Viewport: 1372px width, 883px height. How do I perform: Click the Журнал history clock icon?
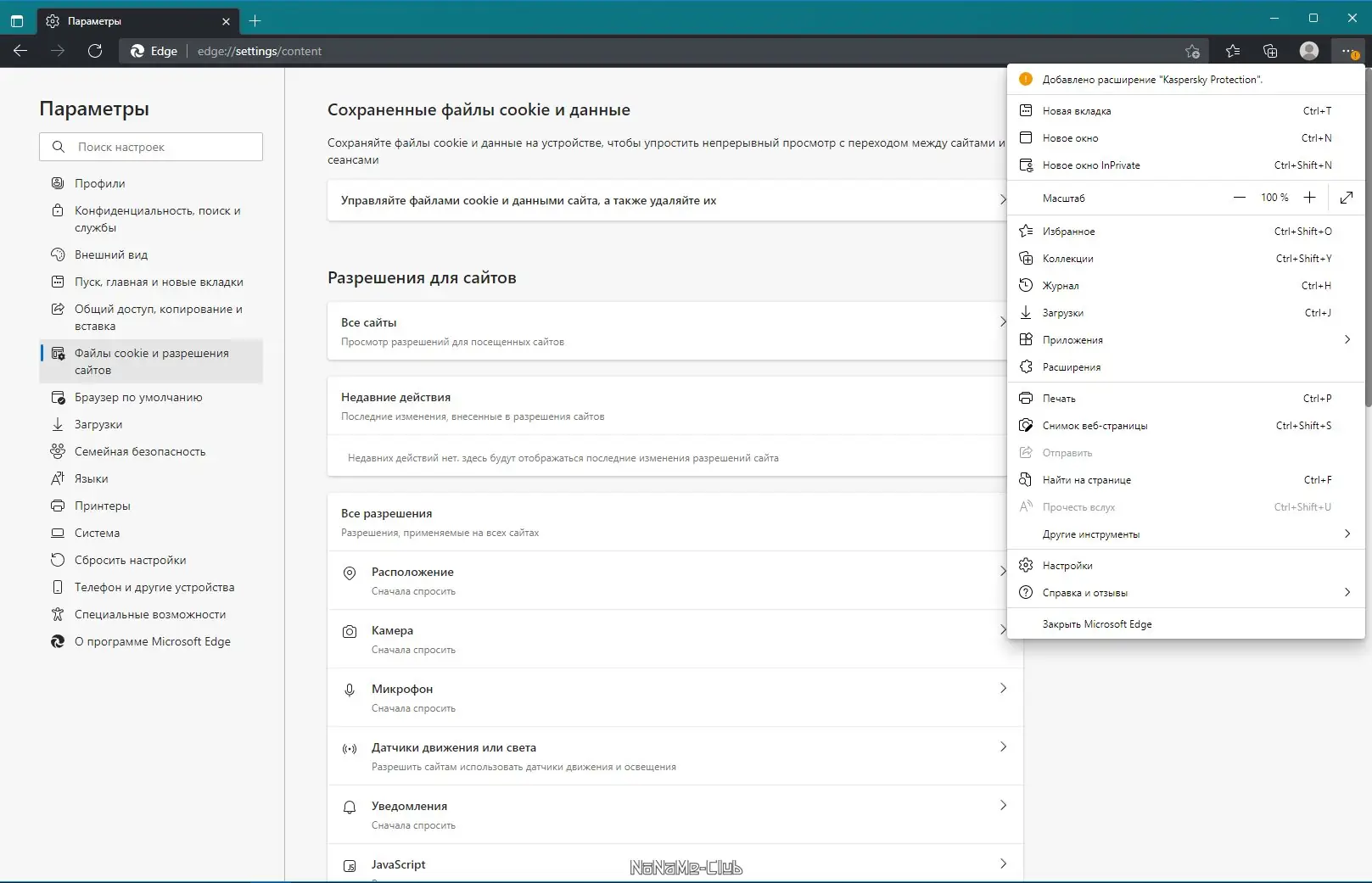click(1026, 285)
